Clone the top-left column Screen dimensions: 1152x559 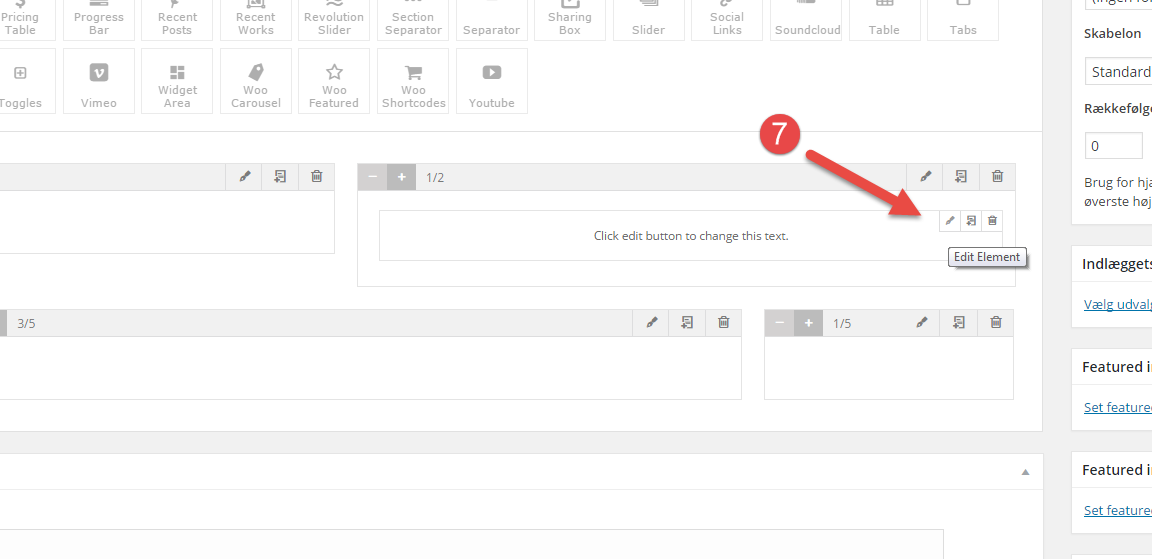pyautogui.click(x=280, y=177)
